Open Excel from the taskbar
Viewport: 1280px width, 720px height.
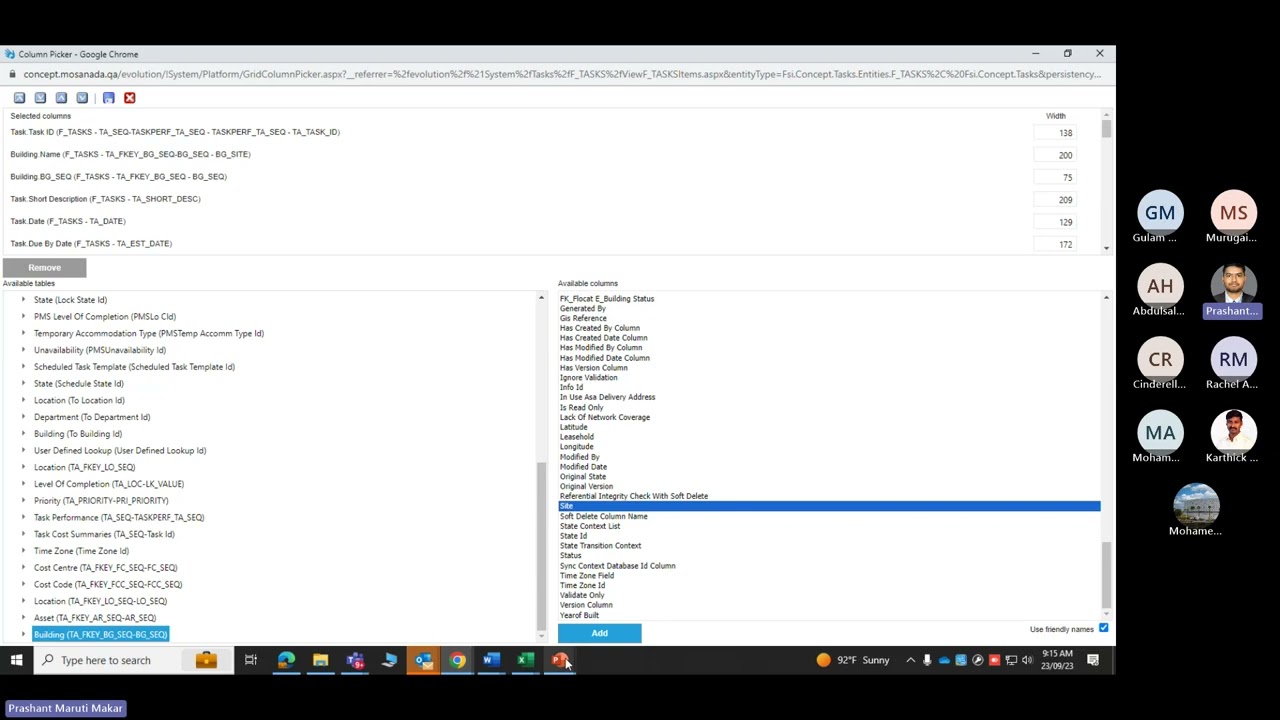click(x=525, y=660)
